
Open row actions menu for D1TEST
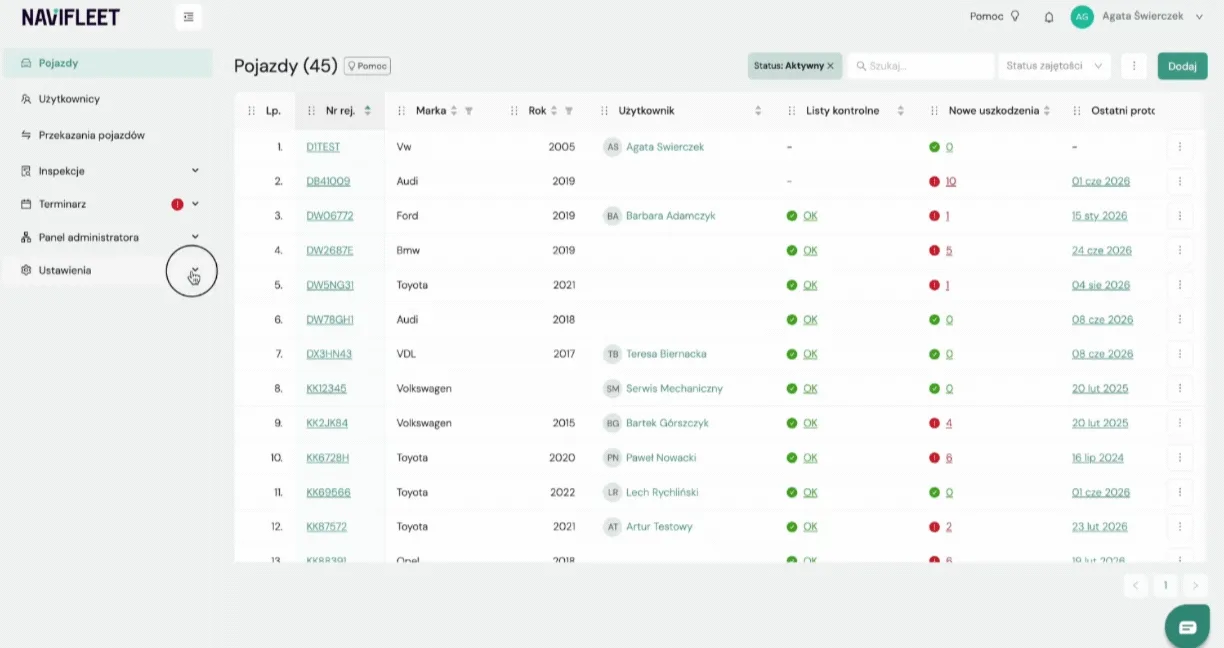tap(1180, 147)
